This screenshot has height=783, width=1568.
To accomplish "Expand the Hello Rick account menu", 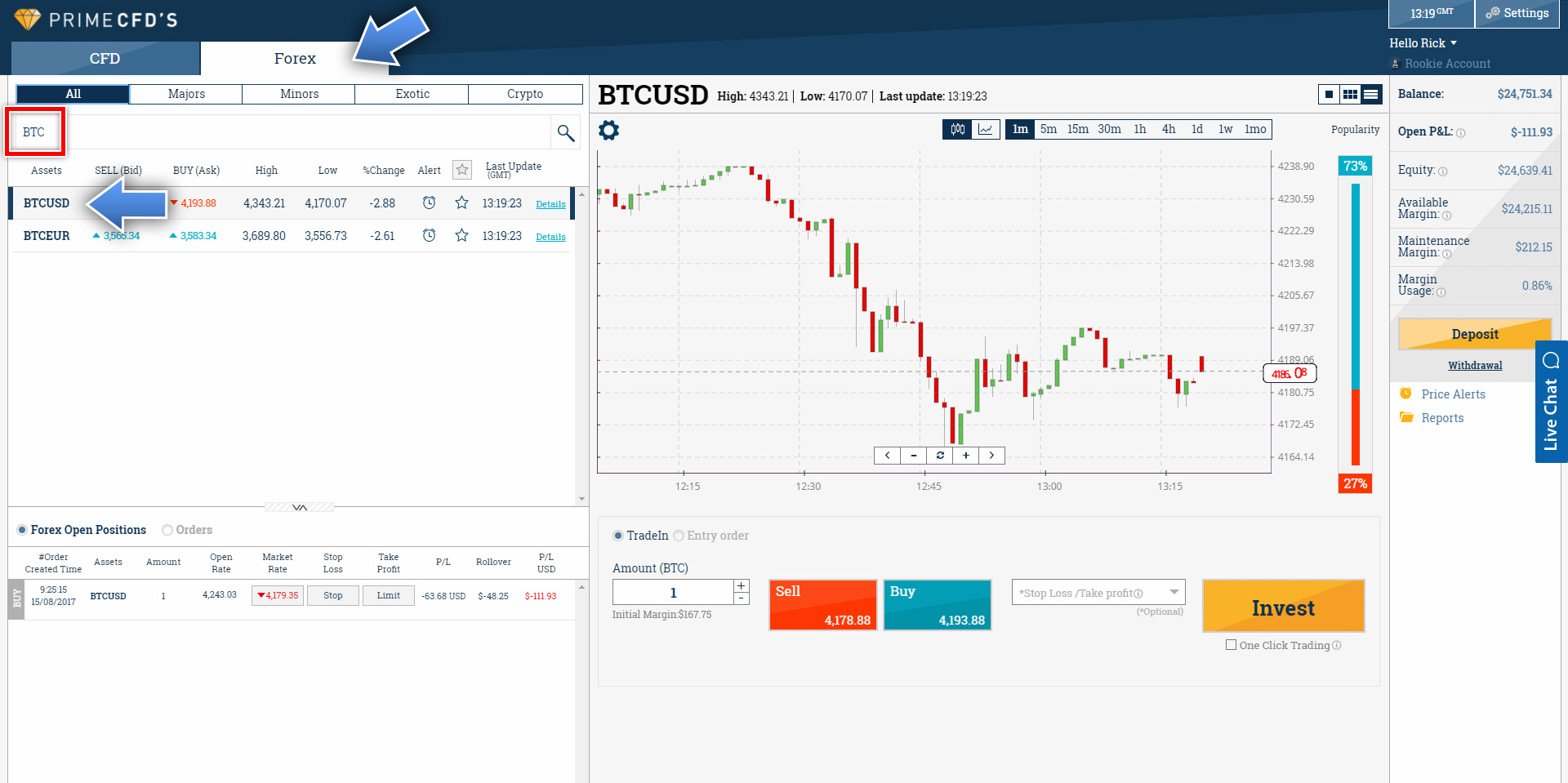I will (1423, 43).
